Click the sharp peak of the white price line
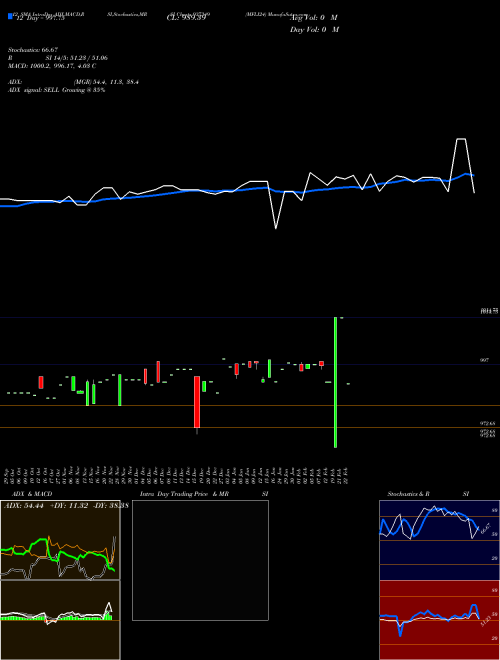 coord(461,139)
